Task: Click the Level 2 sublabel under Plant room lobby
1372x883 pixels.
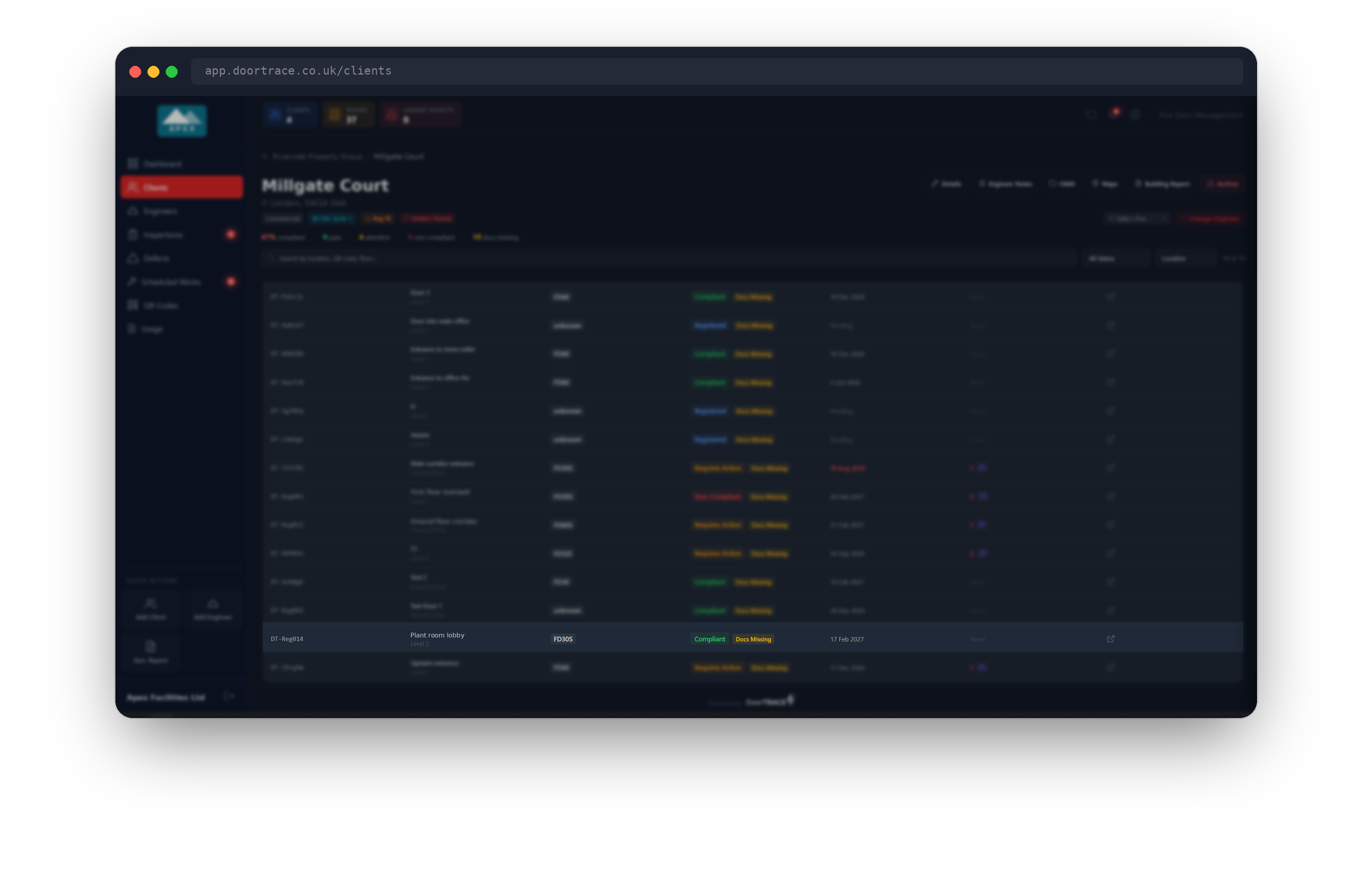Action: (x=419, y=644)
